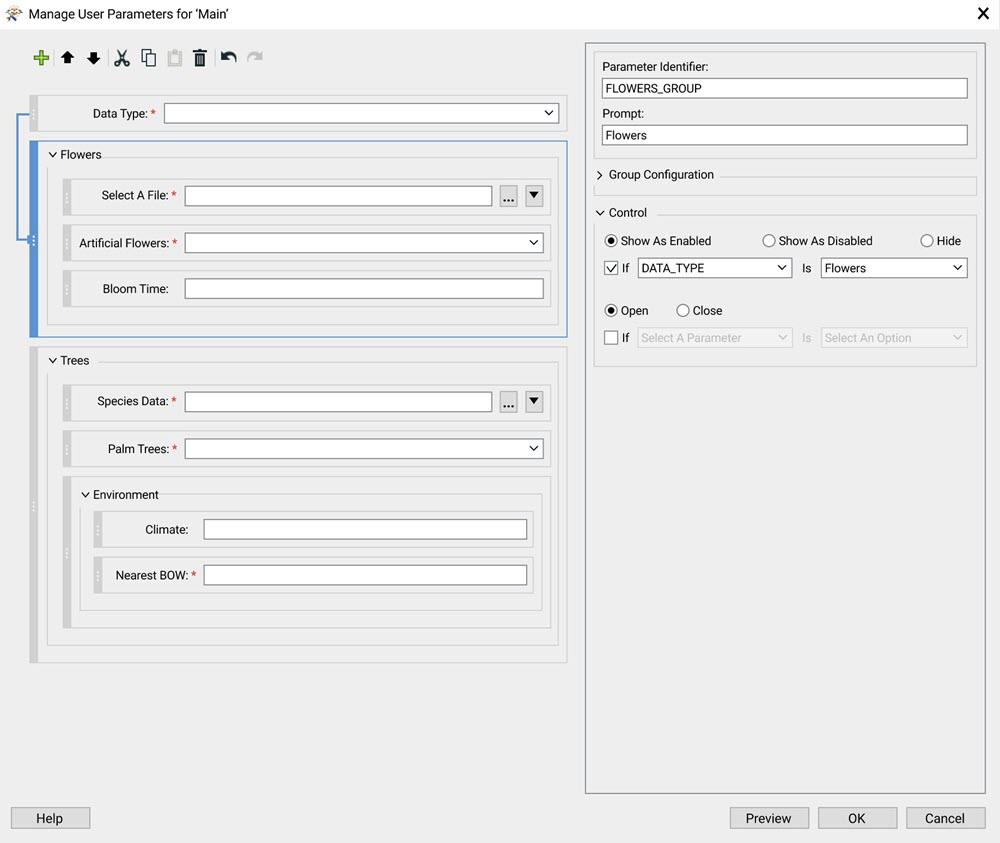Click the Nearest BOW row drag handle

(98, 575)
